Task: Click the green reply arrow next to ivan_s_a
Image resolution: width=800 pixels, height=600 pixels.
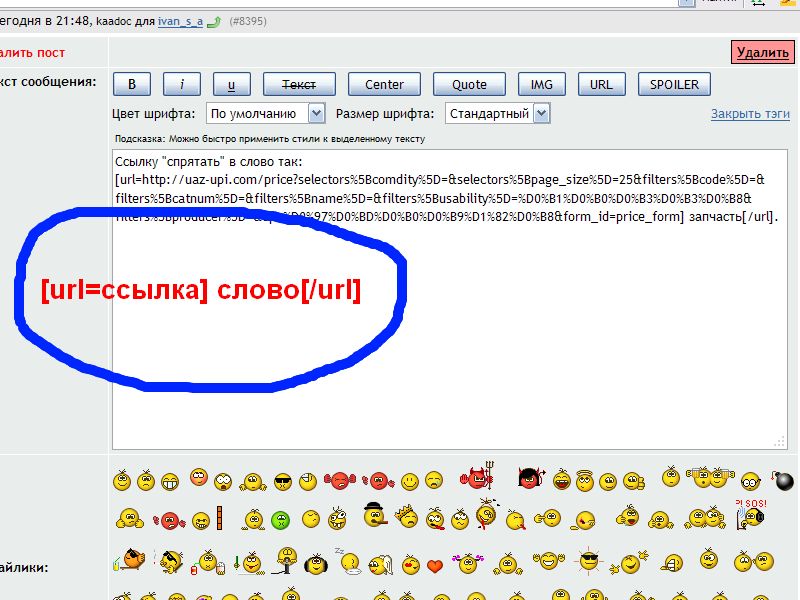Action: 213,20
